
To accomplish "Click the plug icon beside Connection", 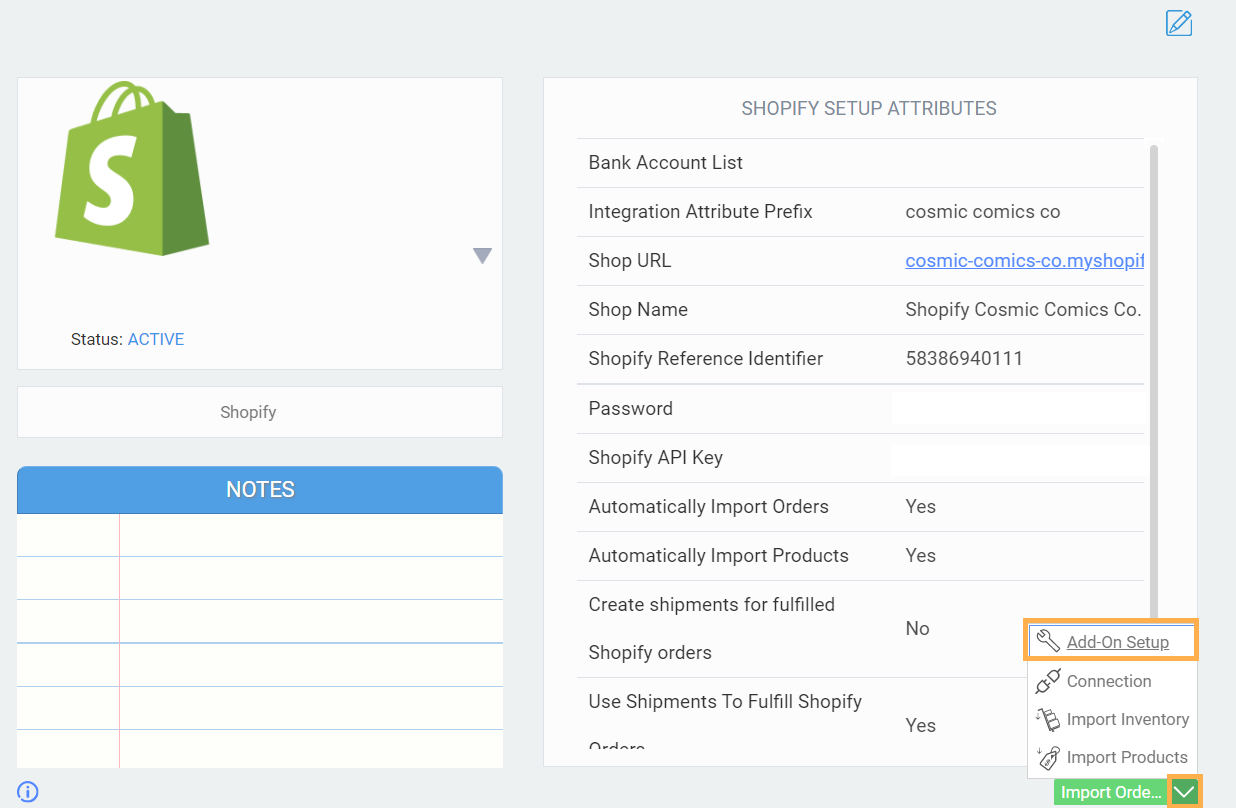I will click(1047, 681).
